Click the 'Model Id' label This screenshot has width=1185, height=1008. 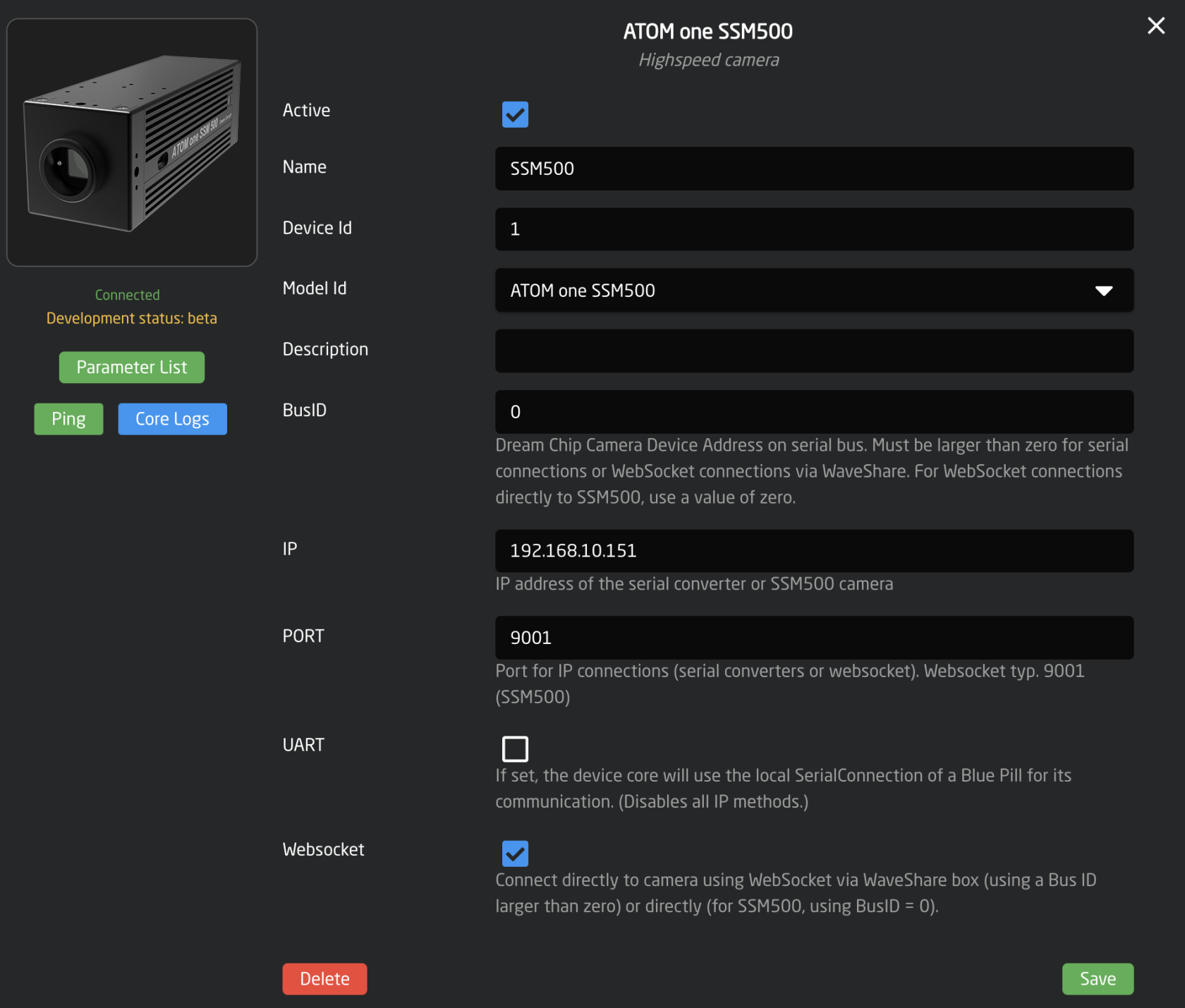point(315,288)
